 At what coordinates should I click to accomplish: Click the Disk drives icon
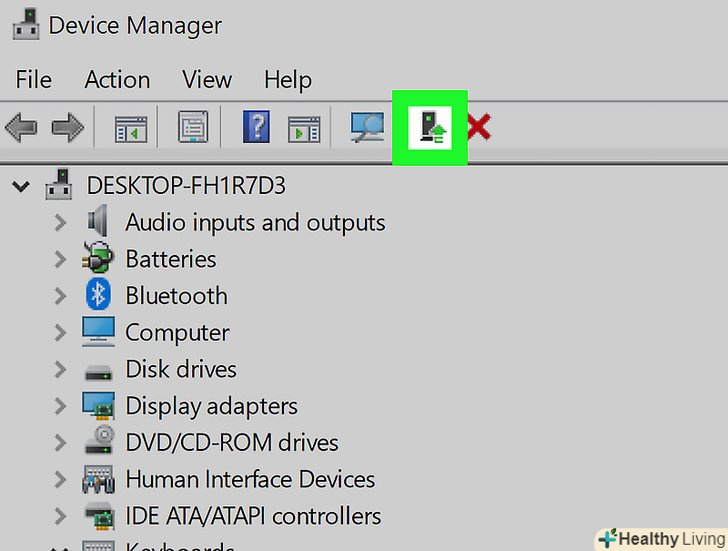coord(98,372)
